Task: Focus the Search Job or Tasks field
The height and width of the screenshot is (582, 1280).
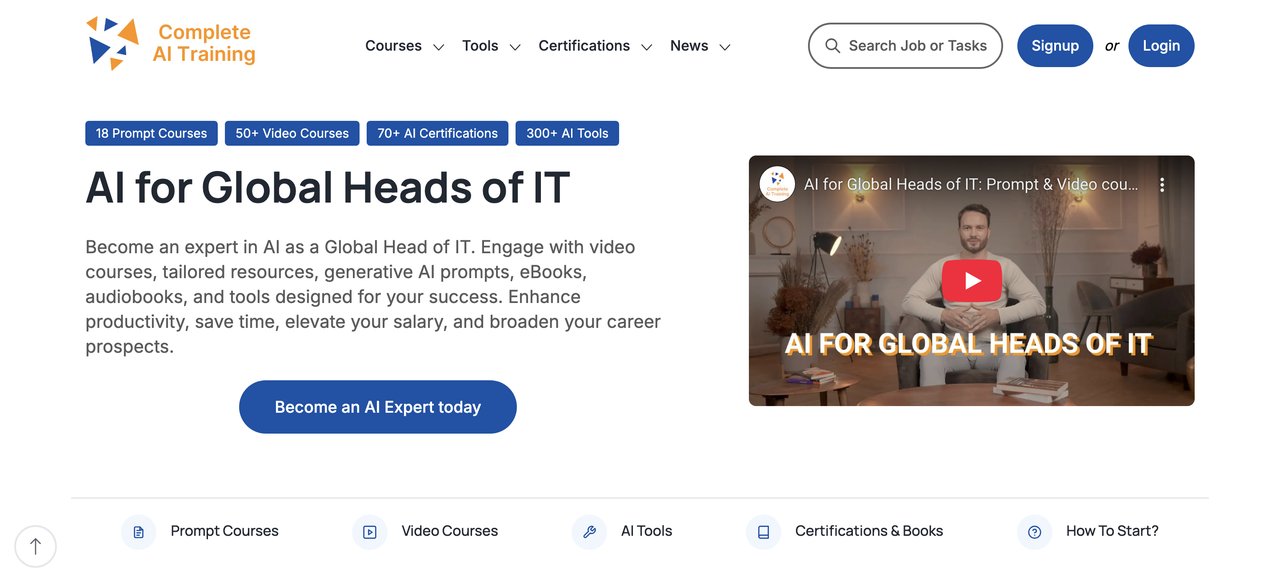Action: tap(905, 46)
